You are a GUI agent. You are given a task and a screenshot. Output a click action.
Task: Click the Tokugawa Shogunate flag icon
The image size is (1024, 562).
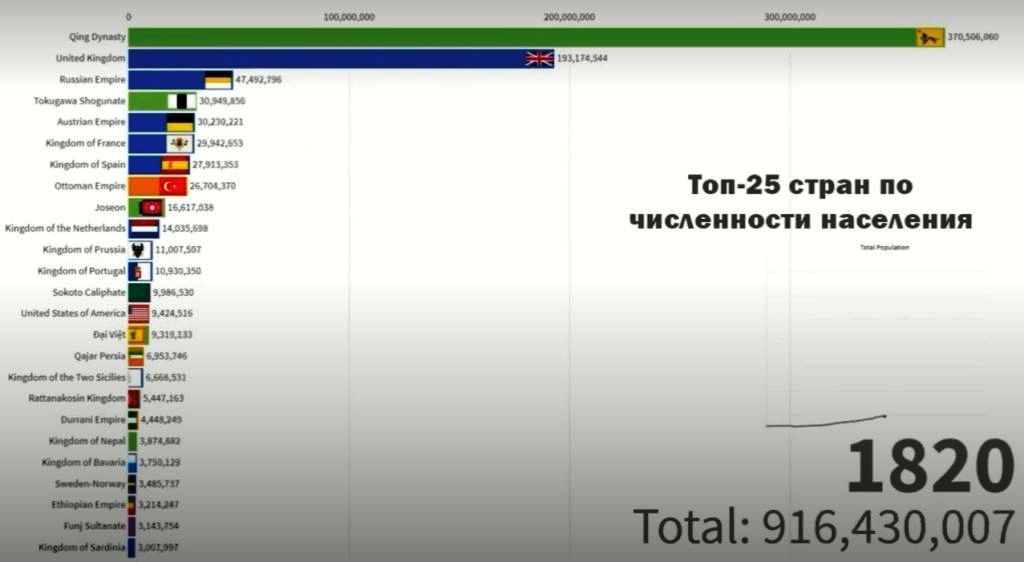[182, 101]
